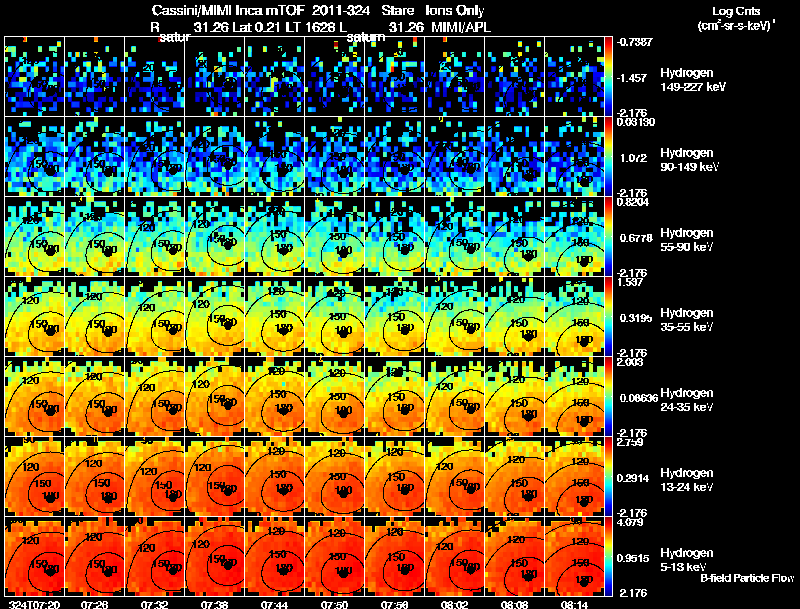Screen dimensions: 800x609
Task: Click the 0.2914 colorbar value
Action: 633,478
